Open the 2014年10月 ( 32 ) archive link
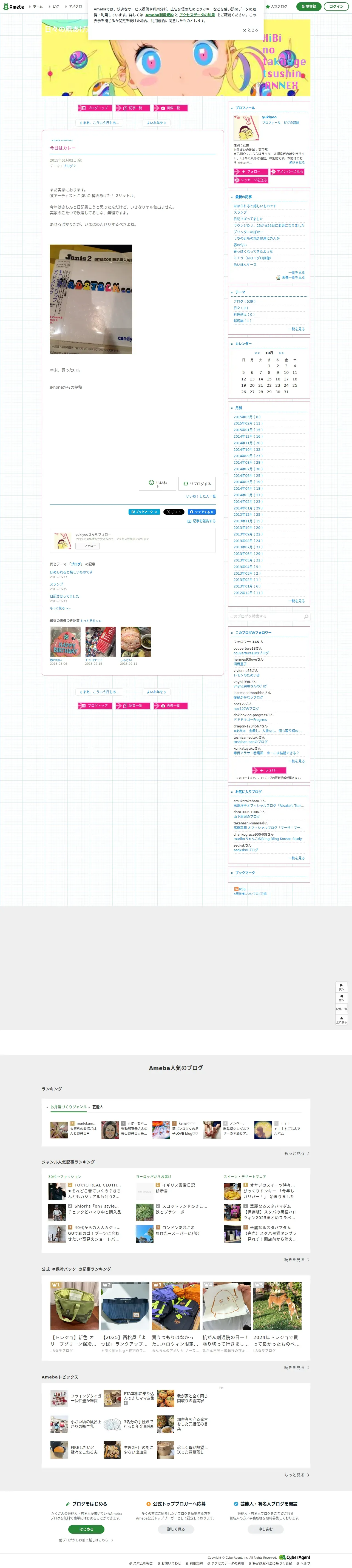This screenshot has width=352, height=1568. pos(248,449)
